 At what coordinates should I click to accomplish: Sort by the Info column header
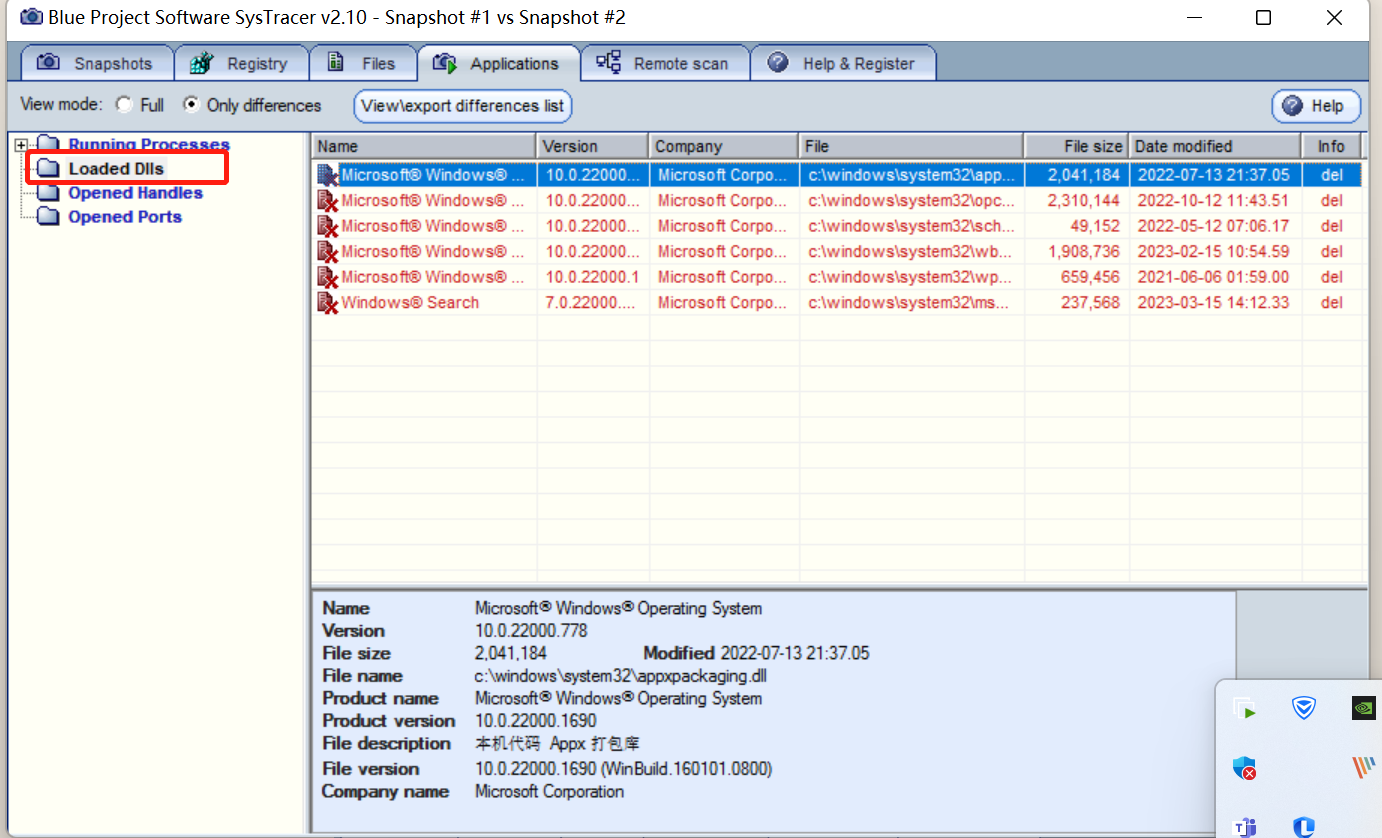(x=1332, y=146)
